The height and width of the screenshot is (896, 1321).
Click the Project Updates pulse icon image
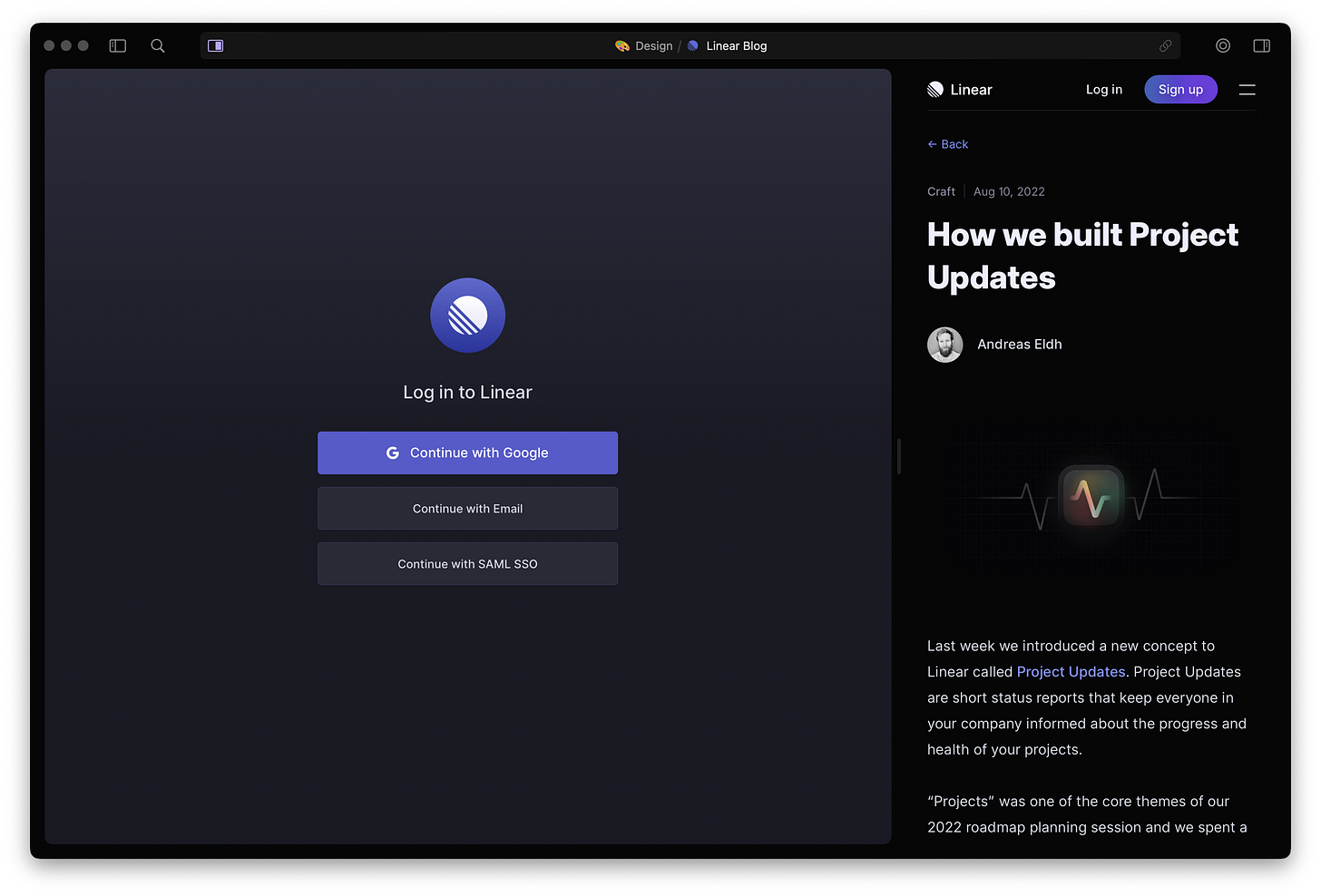pyautogui.click(x=1091, y=497)
